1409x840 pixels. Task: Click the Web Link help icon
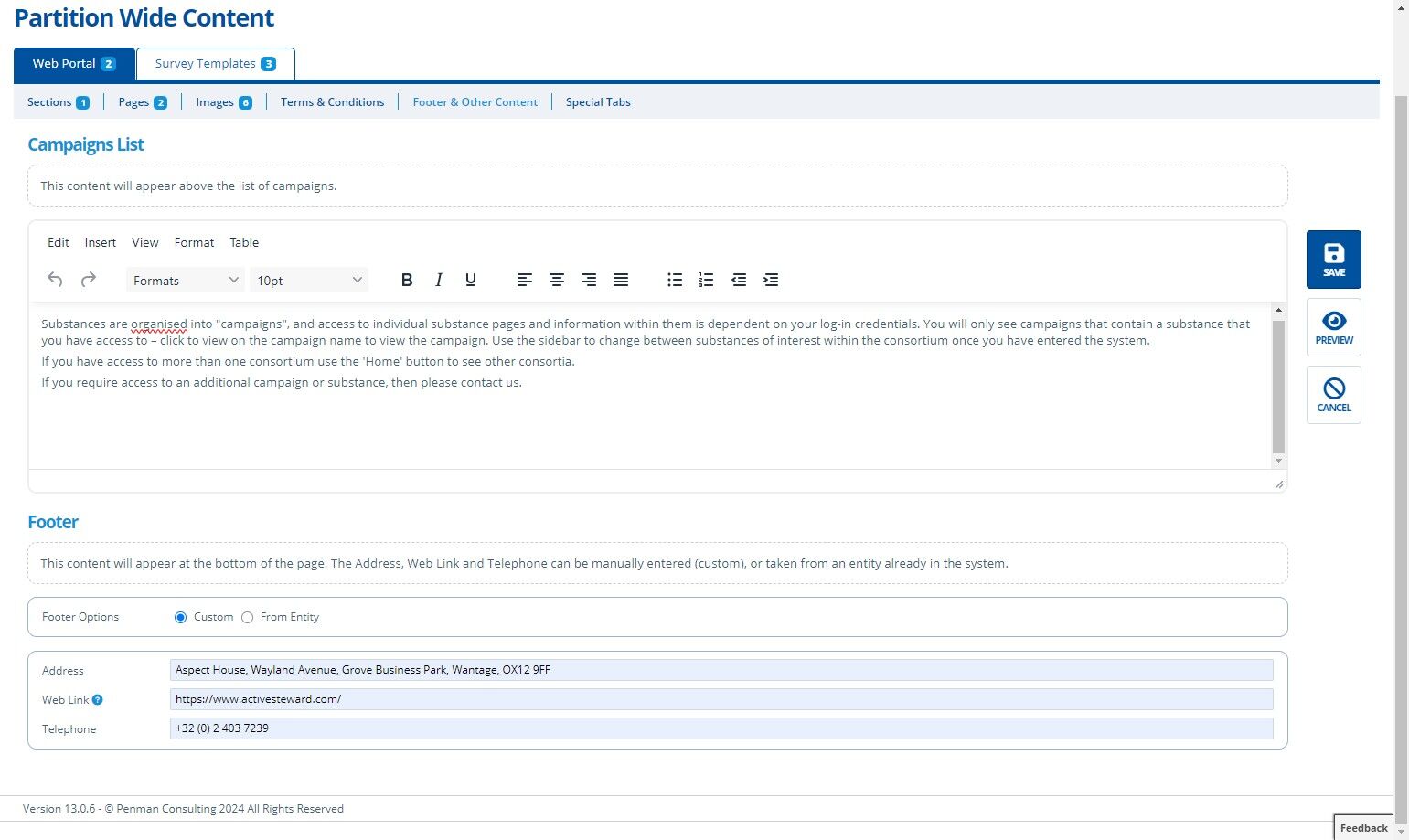(98, 700)
